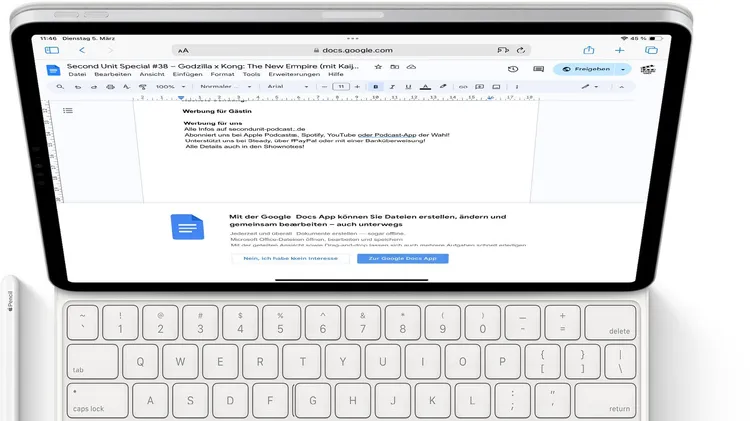The width and height of the screenshot is (750, 421).
Task: Open the comments panel icon
Action: pos(538,69)
